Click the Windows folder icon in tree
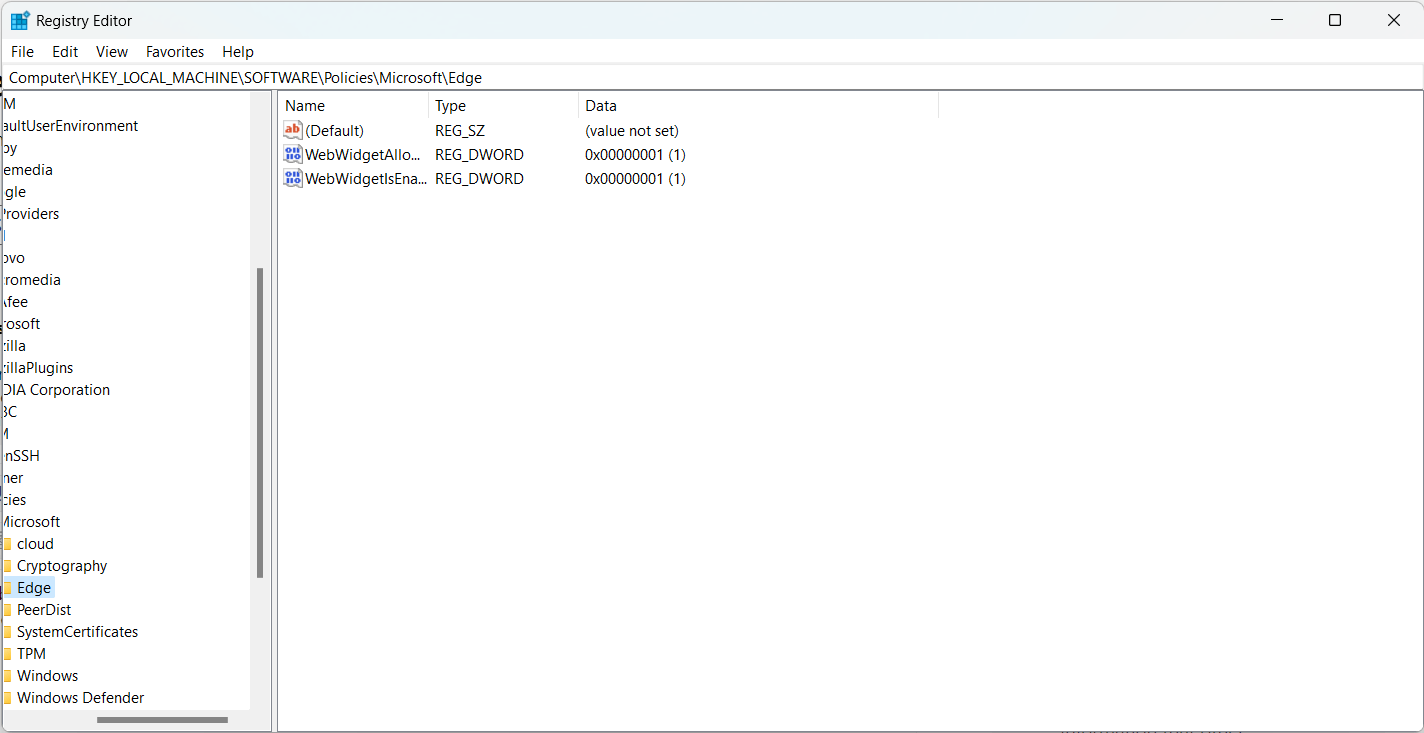Viewport: 1424px width, 733px height. point(6,676)
